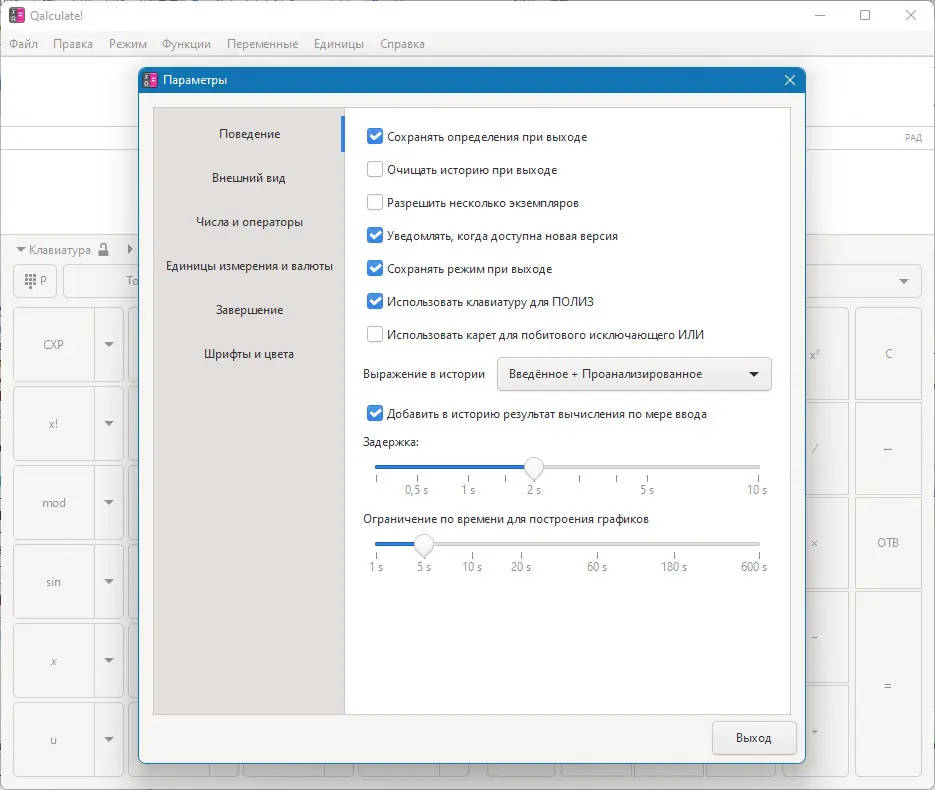Screen dimensions: 935x790
Task: Click the "2 s" mark on the delay scale
Action: (x=534, y=490)
